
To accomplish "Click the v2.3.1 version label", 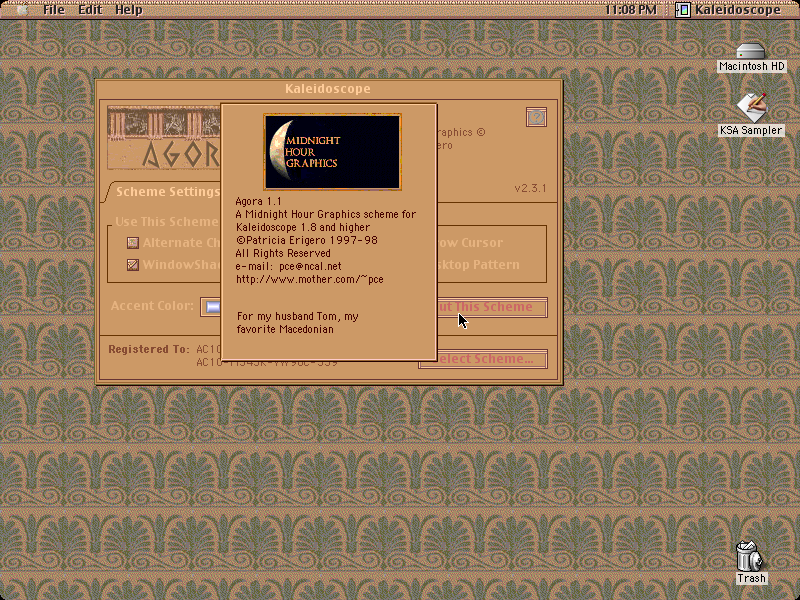I will (x=530, y=188).
